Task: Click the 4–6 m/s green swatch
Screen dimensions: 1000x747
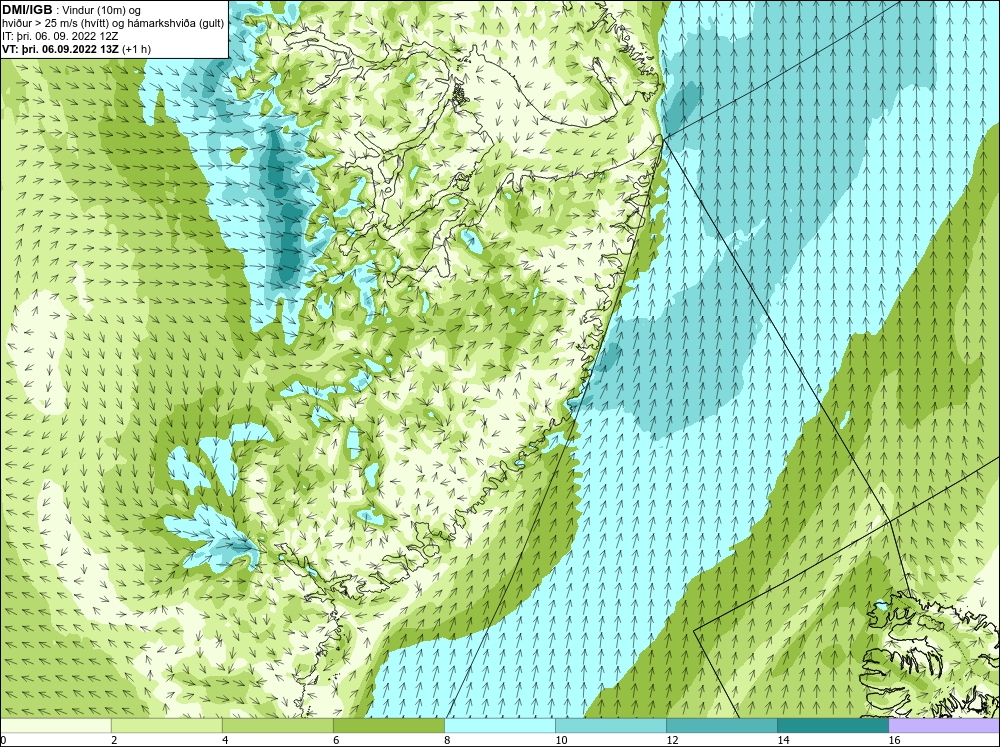Action: [x=277, y=725]
